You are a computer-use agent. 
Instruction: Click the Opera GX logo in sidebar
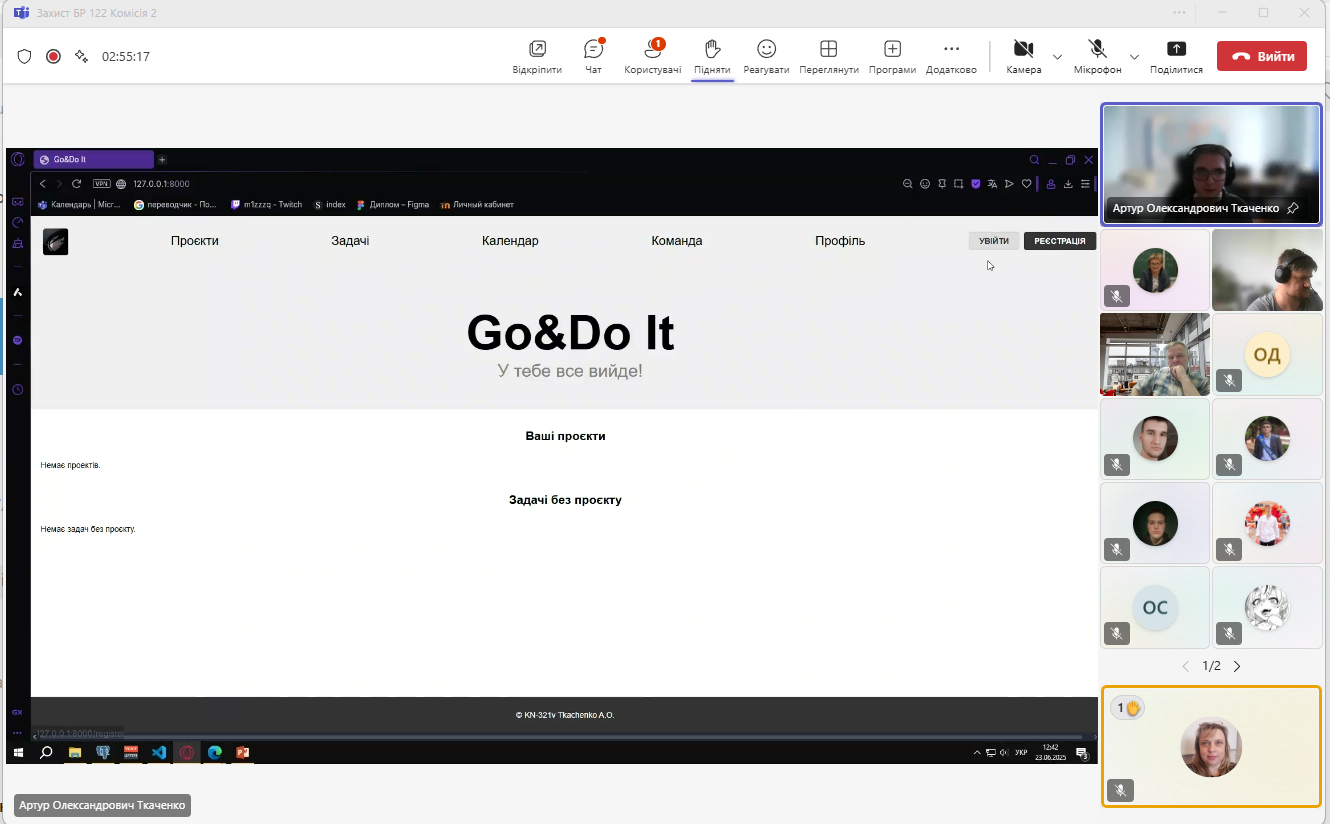(17, 160)
